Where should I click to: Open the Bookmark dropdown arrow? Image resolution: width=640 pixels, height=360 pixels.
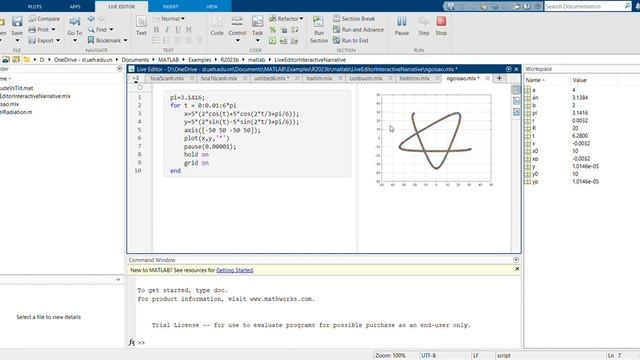[125, 40]
